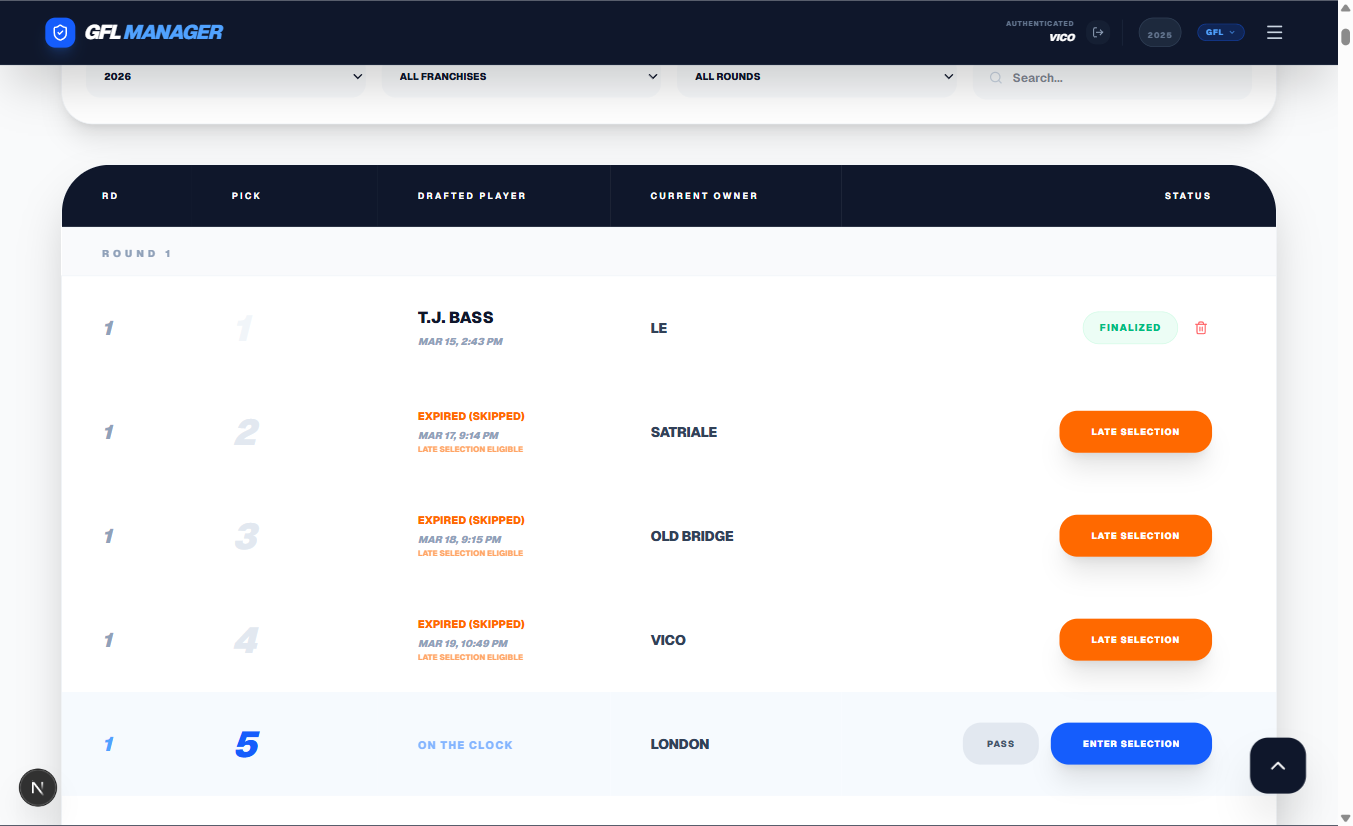Delete the T.J. Bass pick with trash icon
The height and width of the screenshot is (826, 1353).
pos(1201,328)
